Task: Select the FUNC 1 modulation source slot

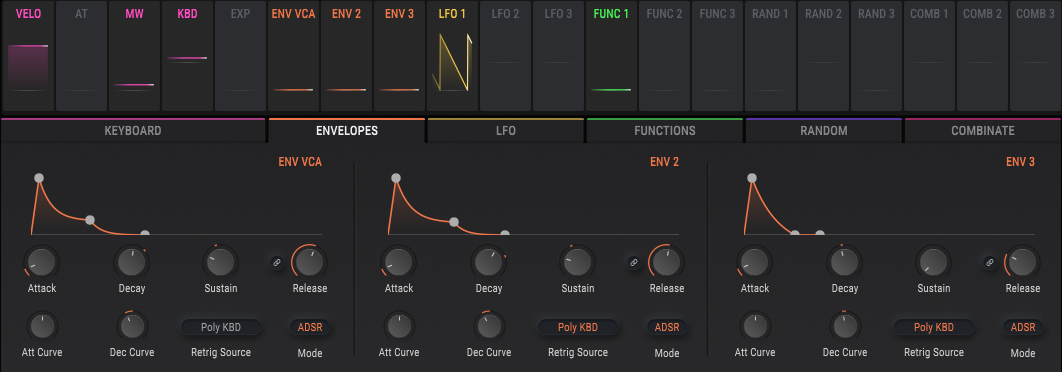Action: coord(611,56)
